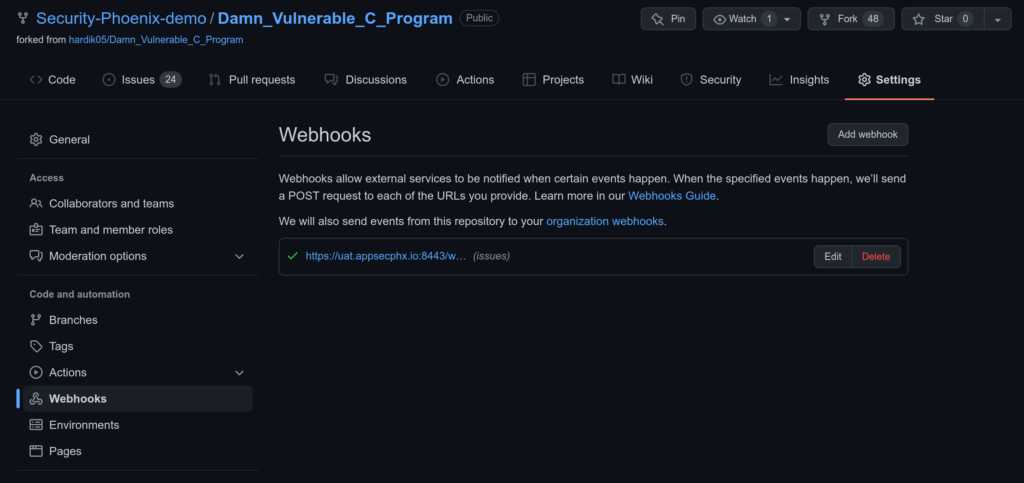Click the (issues) event label
The image size is (1024, 483).
[x=491, y=256]
